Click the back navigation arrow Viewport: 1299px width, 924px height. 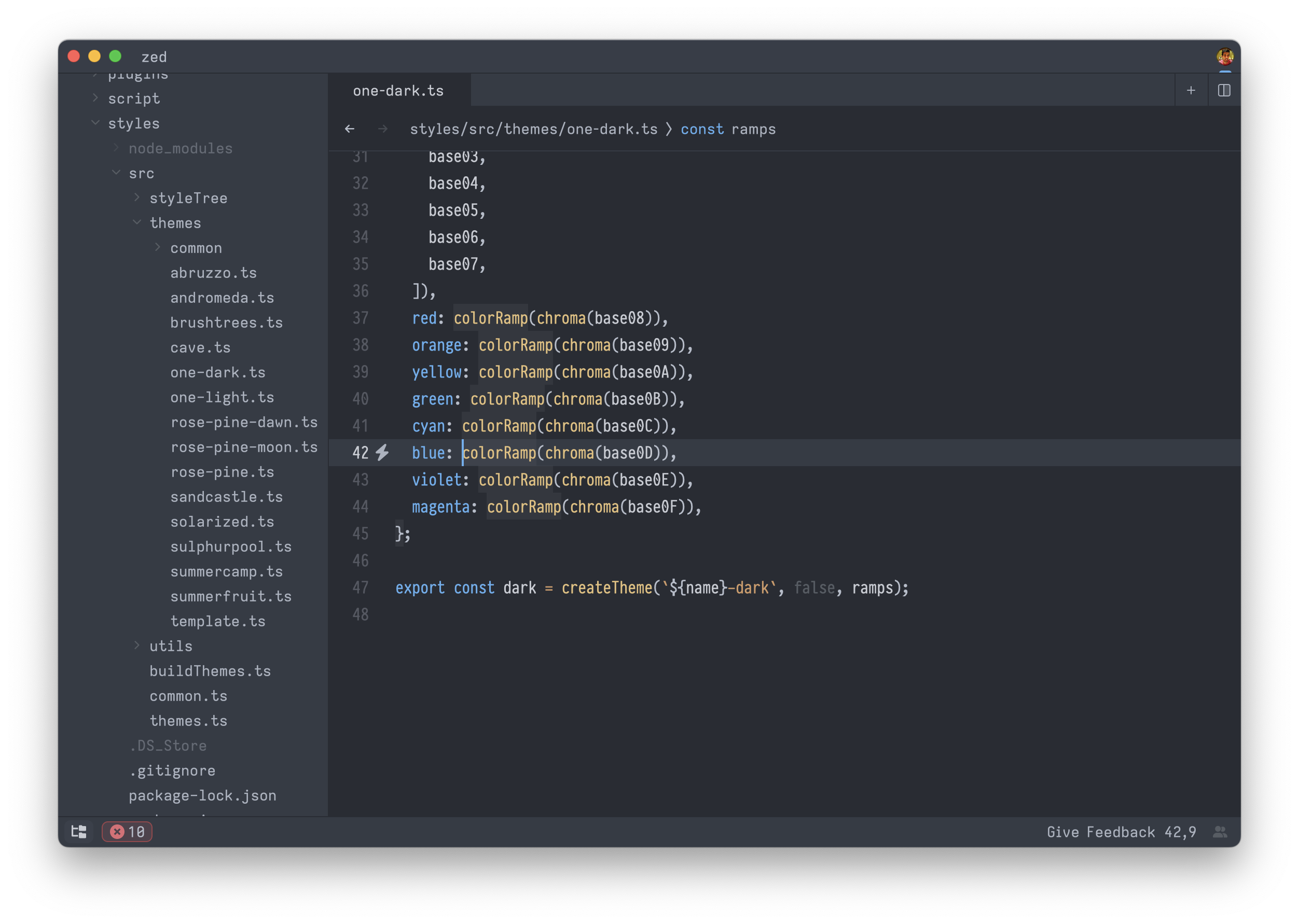pyautogui.click(x=350, y=129)
